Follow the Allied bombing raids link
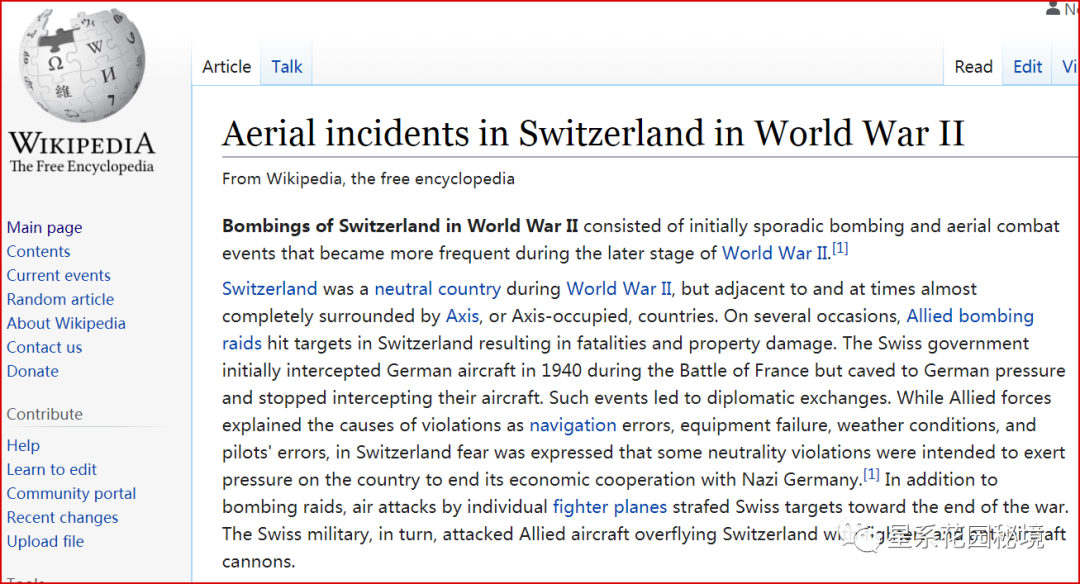 (x=970, y=316)
